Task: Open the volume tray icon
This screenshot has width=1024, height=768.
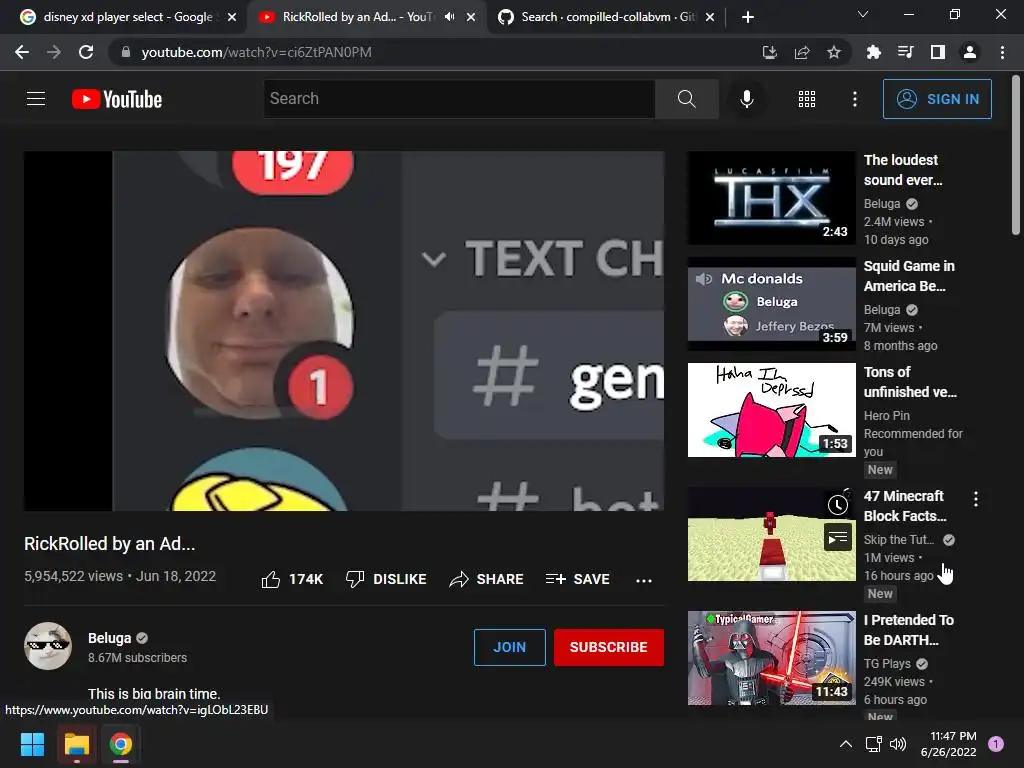Action: [898, 744]
